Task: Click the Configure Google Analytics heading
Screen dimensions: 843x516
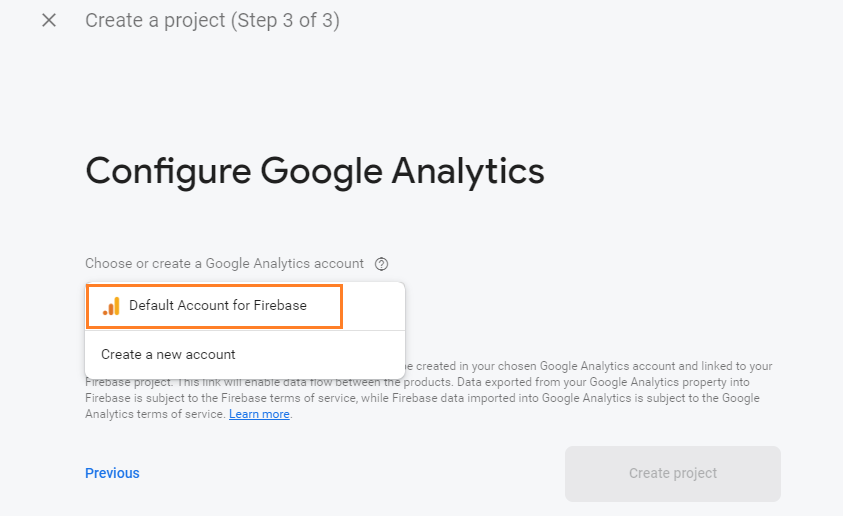Action: pyautogui.click(x=315, y=171)
